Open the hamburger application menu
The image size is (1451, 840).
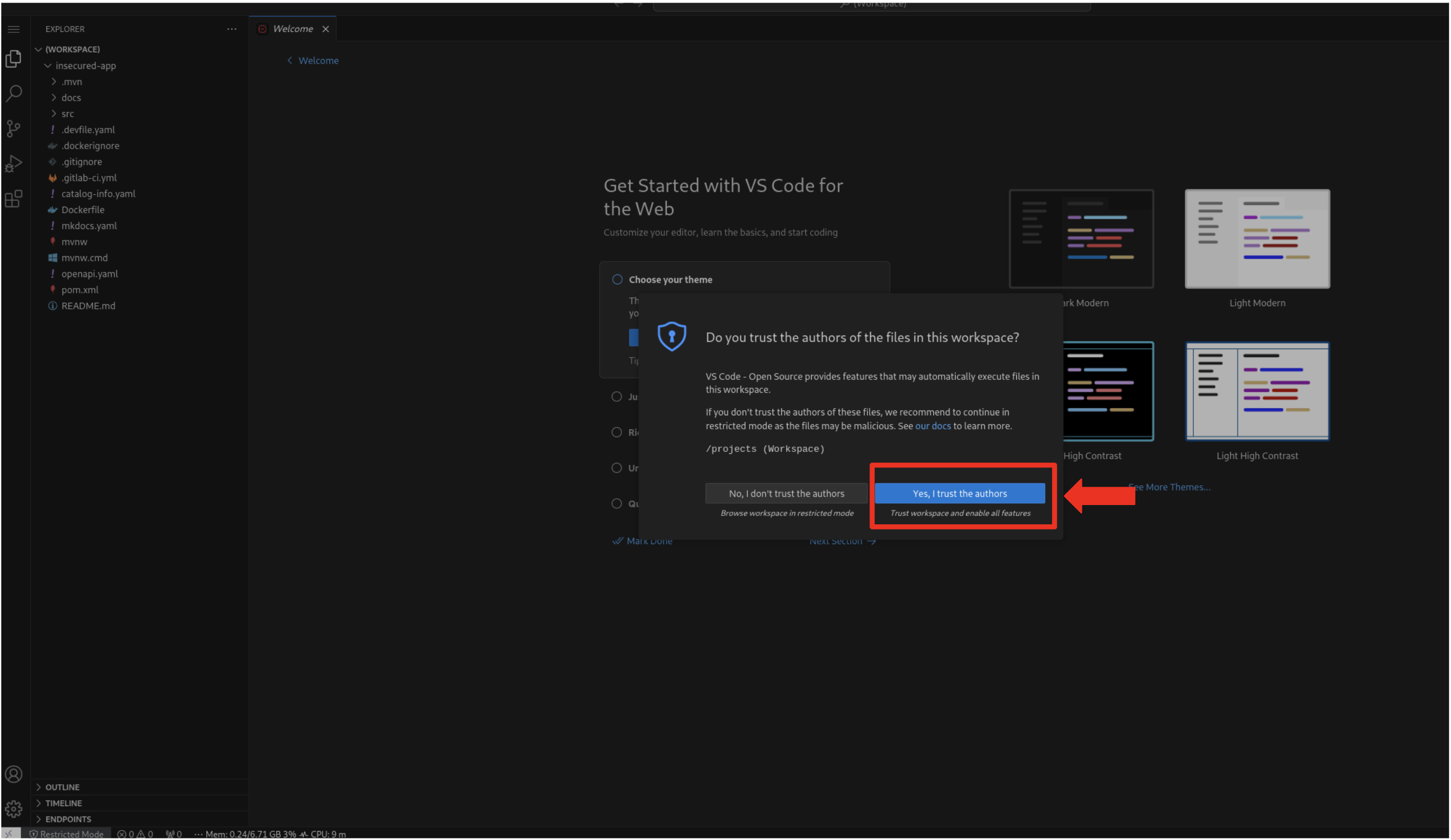pyautogui.click(x=14, y=29)
